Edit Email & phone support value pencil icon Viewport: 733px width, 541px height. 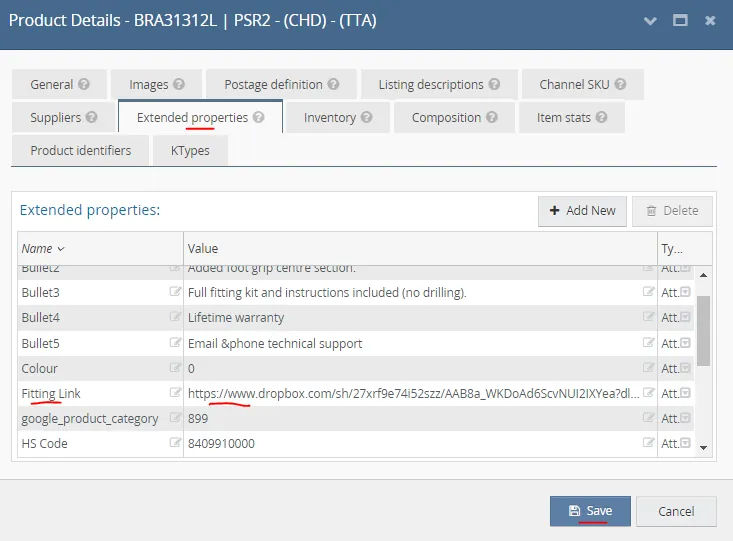[648, 342]
